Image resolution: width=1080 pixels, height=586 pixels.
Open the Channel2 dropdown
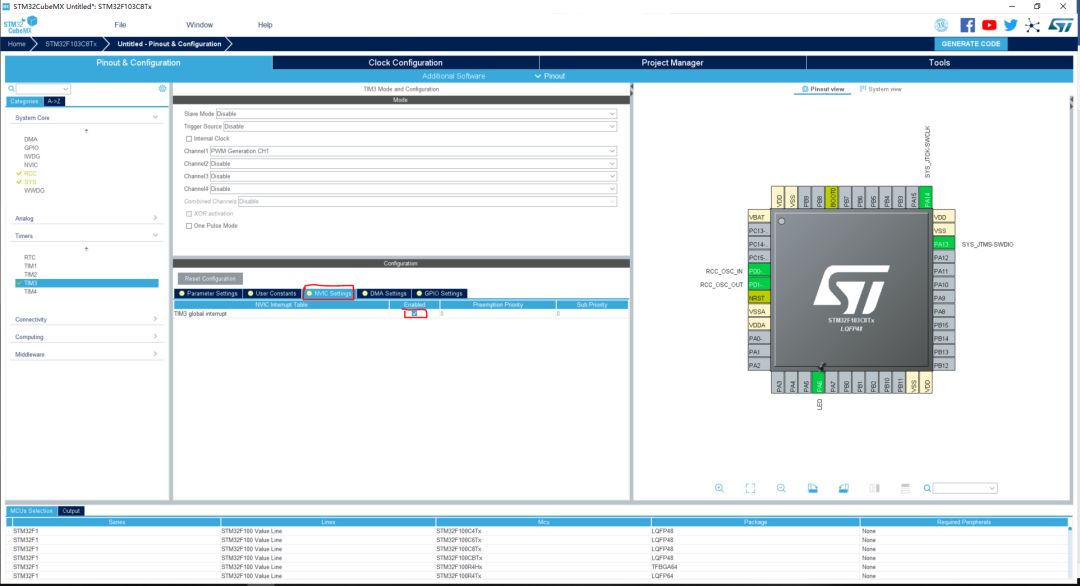pos(413,164)
